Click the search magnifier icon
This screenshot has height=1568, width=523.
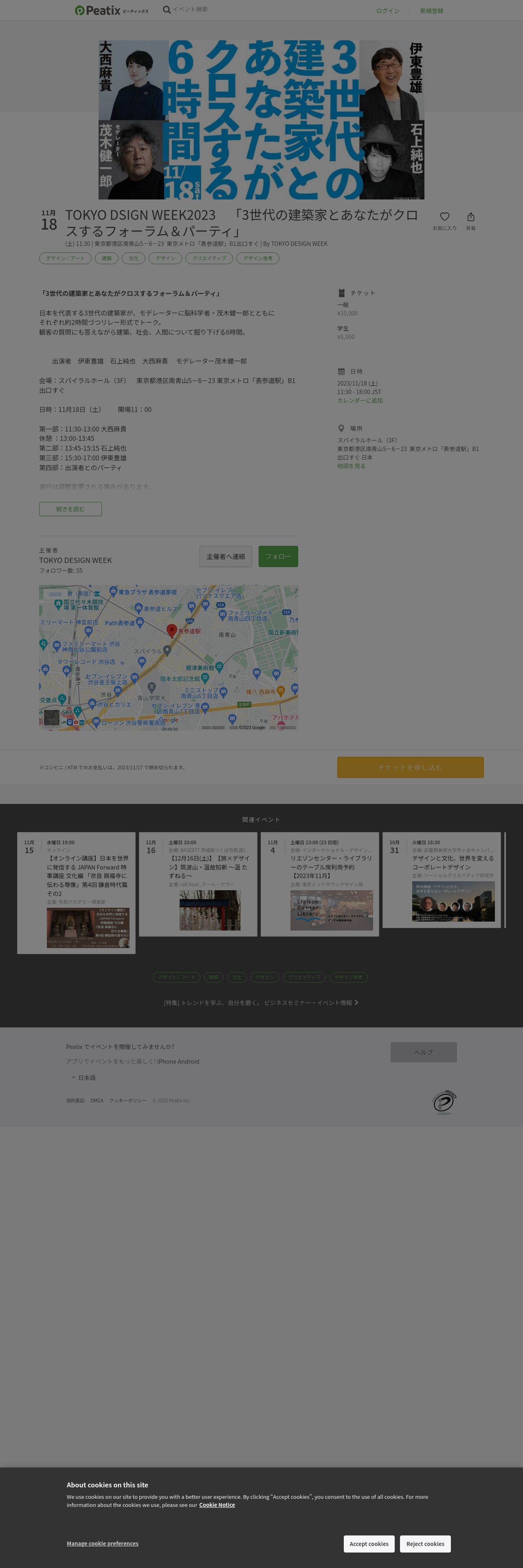click(x=166, y=10)
